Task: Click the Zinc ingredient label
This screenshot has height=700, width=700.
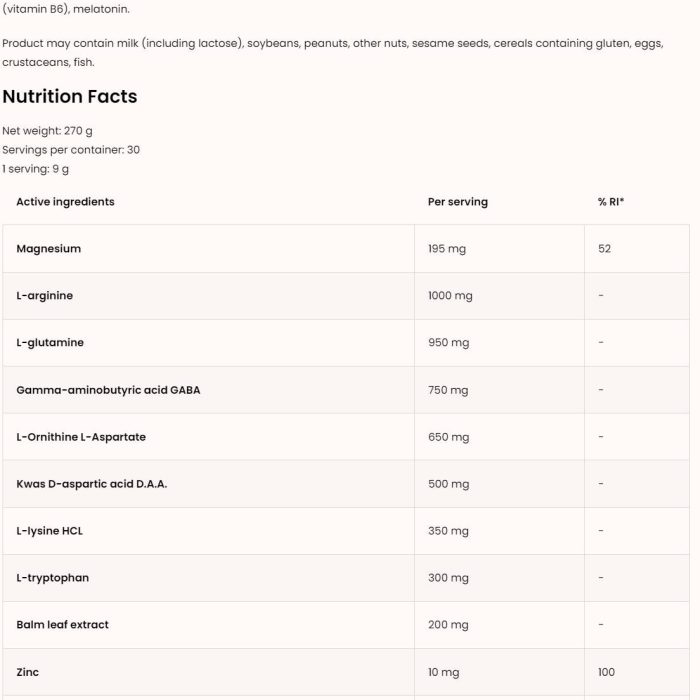Action: 28,672
